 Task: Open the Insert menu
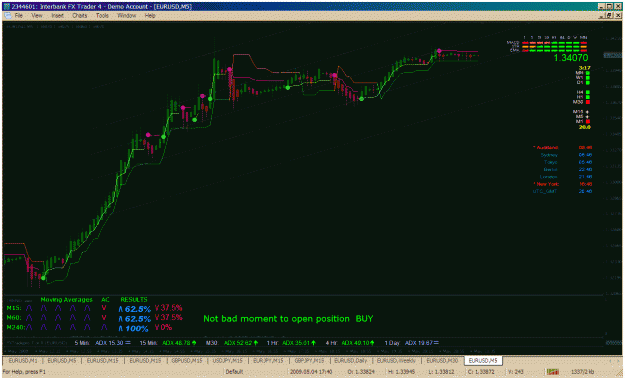click(x=57, y=16)
